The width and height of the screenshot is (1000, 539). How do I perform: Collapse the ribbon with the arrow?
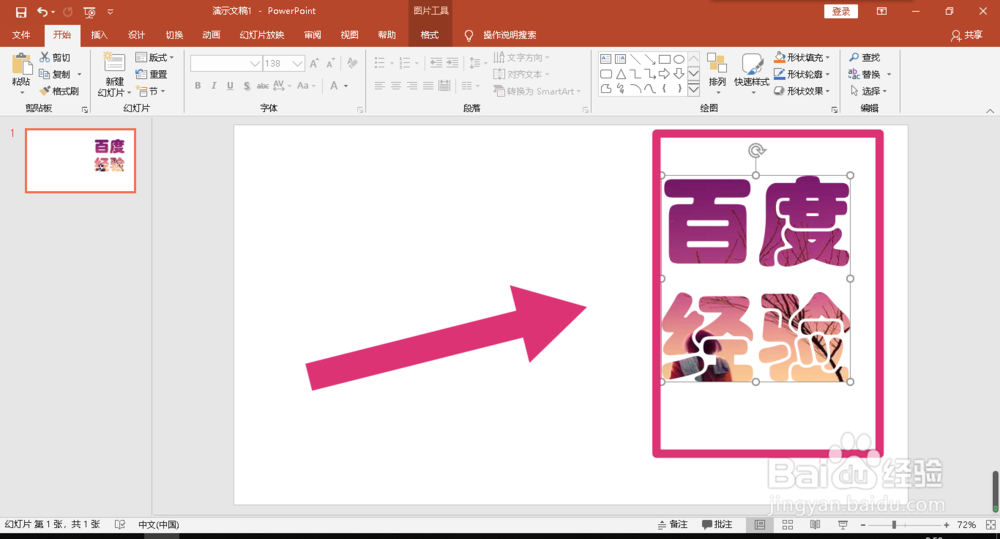pyautogui.click(x=990, y=110)
